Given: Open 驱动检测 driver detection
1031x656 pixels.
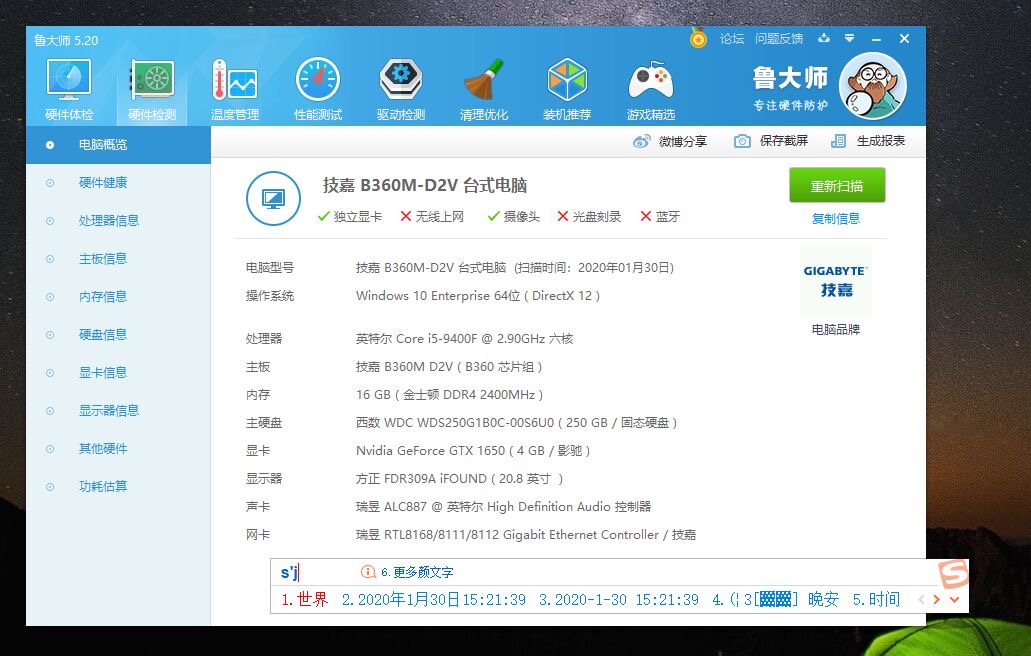Looking at the screenshot, I should pos(400,89).
